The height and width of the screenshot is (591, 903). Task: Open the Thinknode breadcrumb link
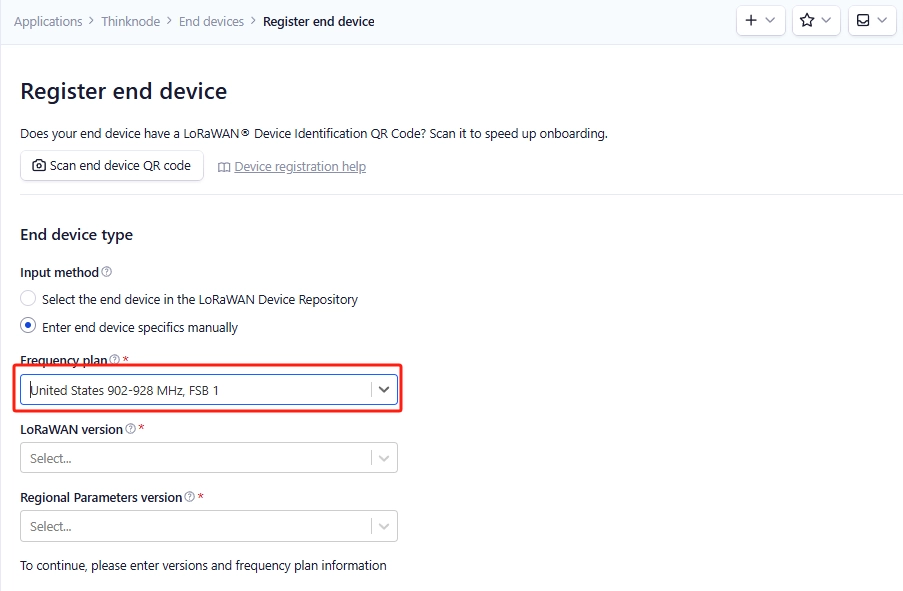[x=131, y=21]
